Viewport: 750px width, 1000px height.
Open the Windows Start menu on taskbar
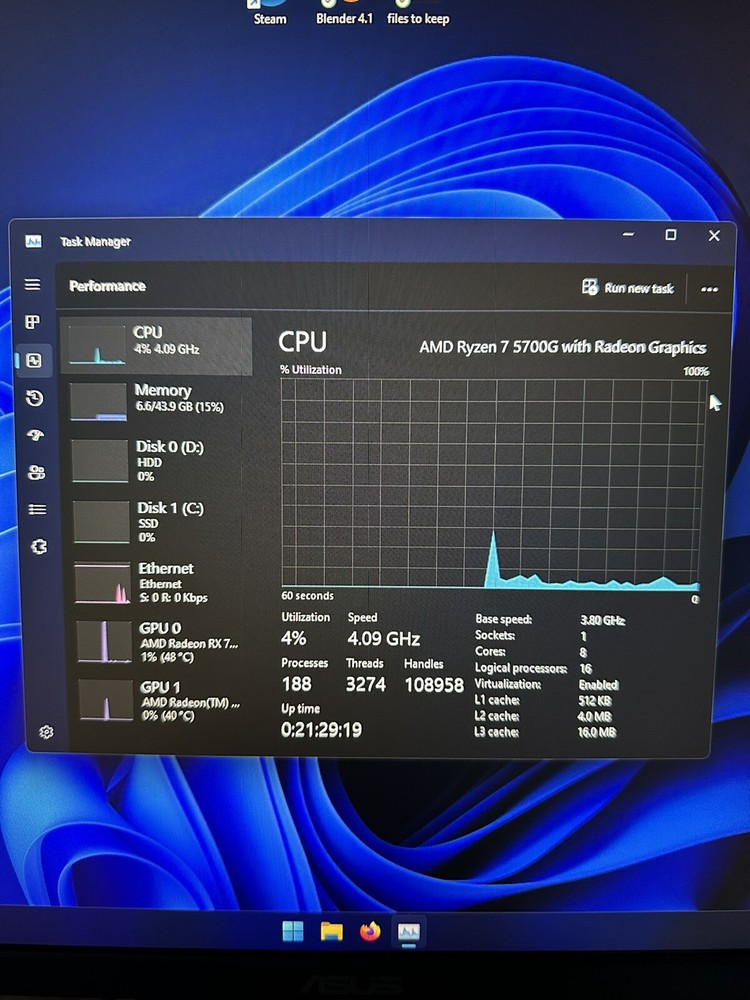(x=293, y=931)
